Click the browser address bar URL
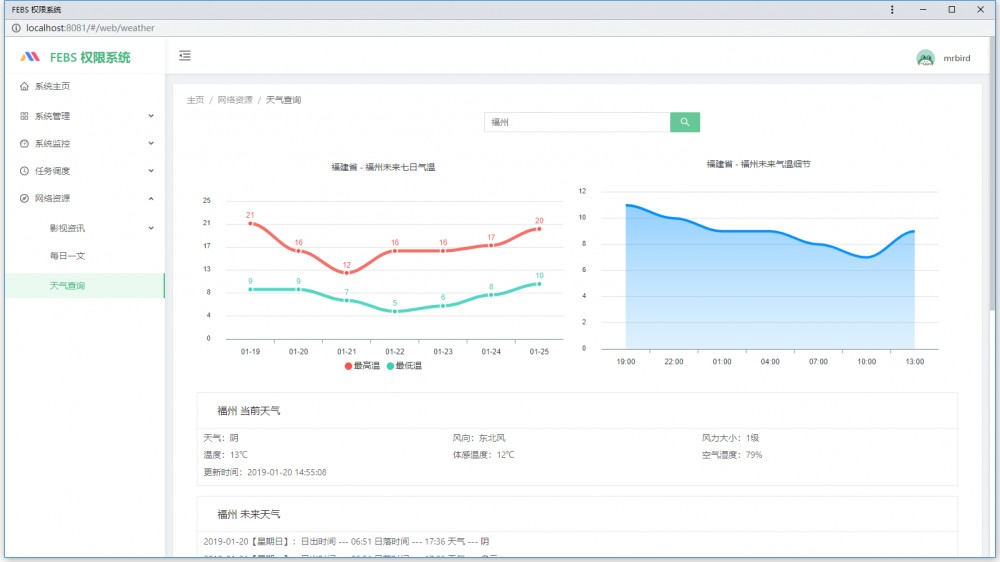 point(90,28)
